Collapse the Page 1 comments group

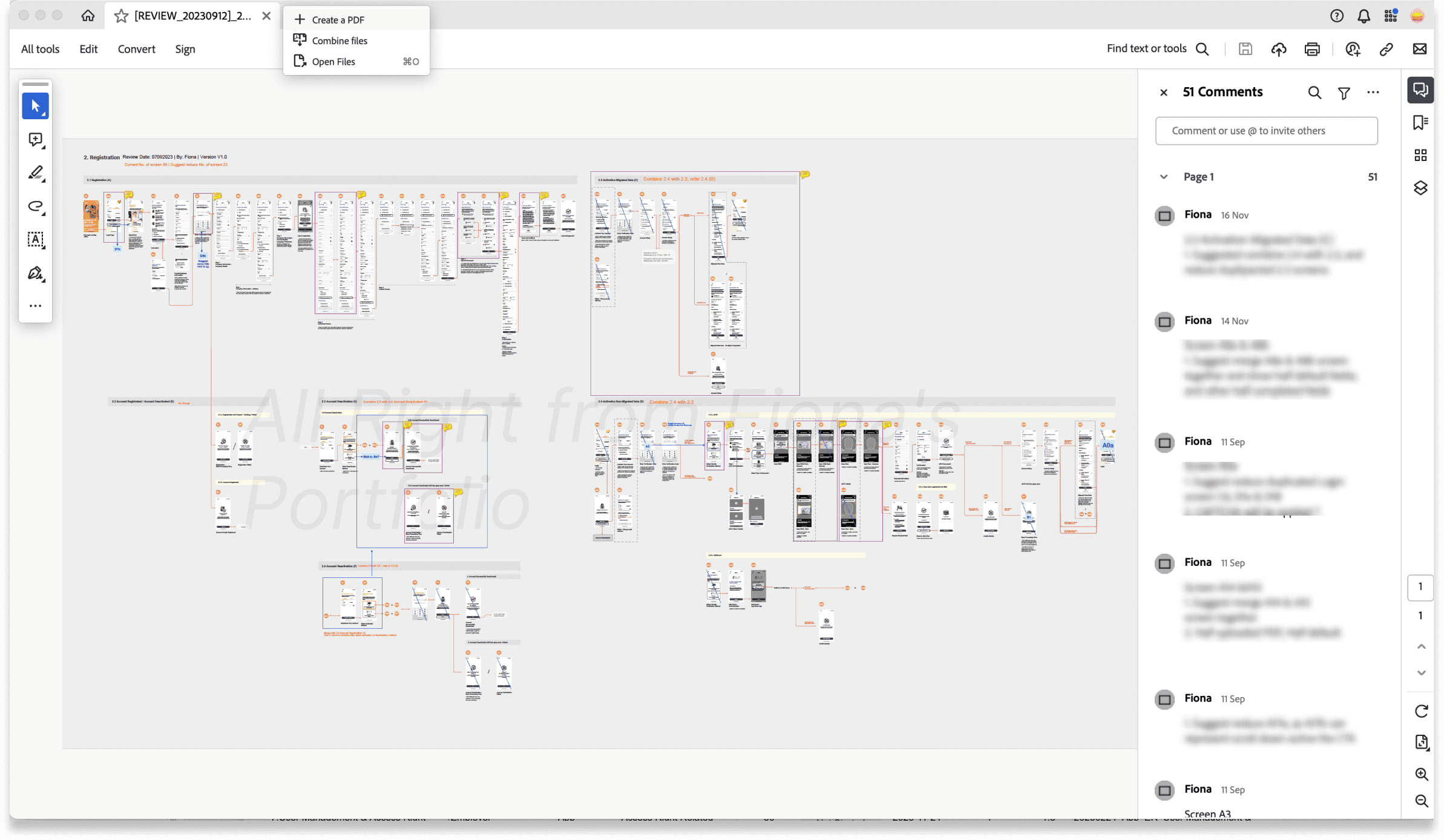[x=1163, y=177]
